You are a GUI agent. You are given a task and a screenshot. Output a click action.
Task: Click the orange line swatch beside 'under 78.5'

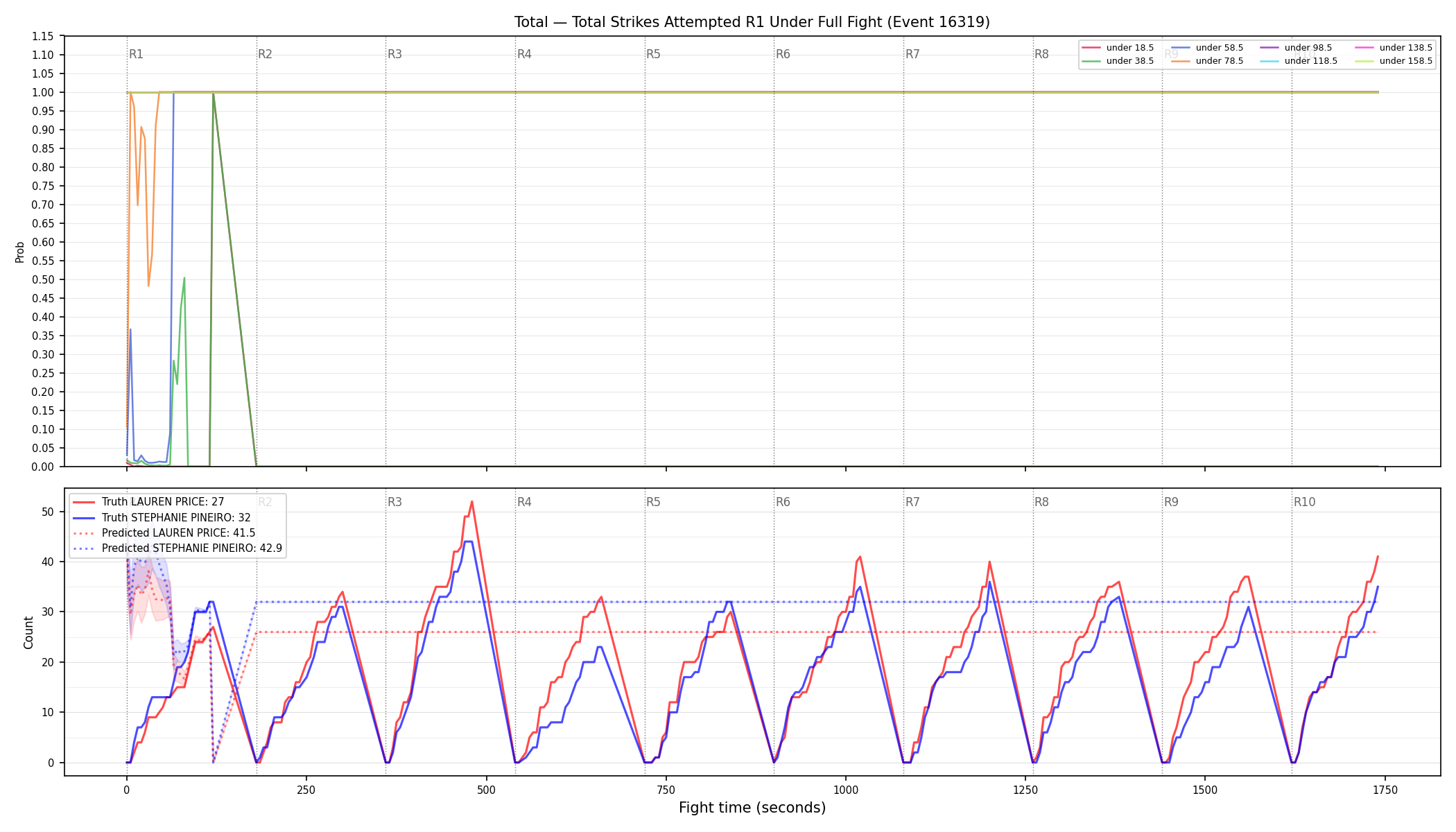1180,61
